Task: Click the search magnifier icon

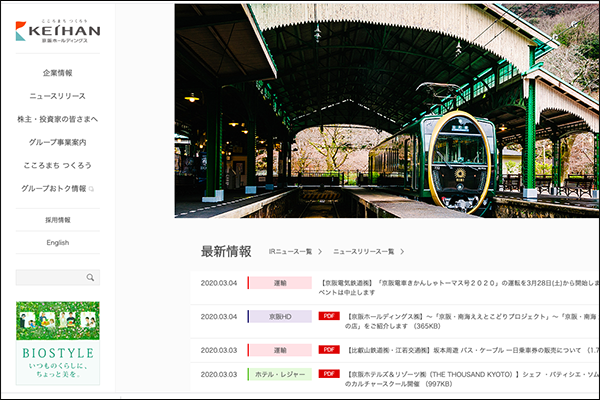Action: coord(90,278)
